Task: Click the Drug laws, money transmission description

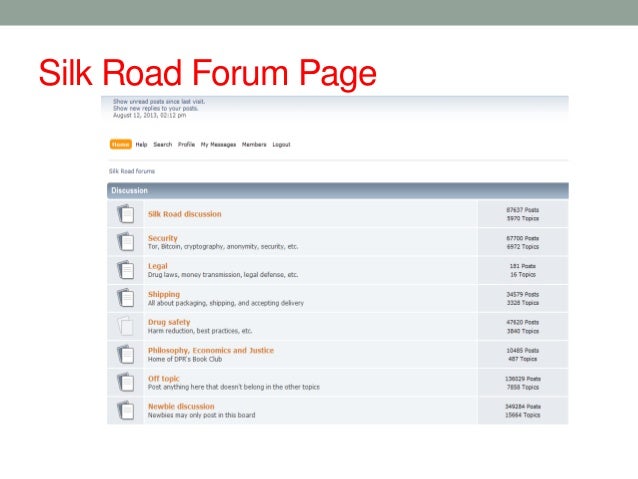Action: point(223,275)
